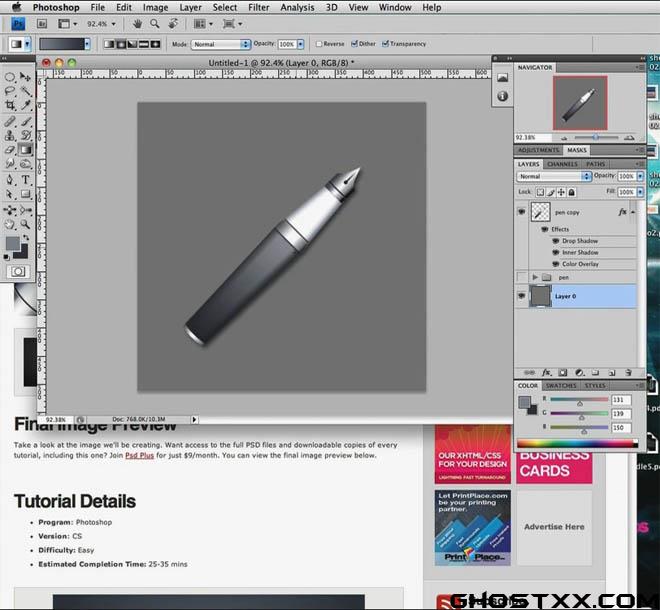
Task: Select the History Brush tool
Action: coord(26,136)
